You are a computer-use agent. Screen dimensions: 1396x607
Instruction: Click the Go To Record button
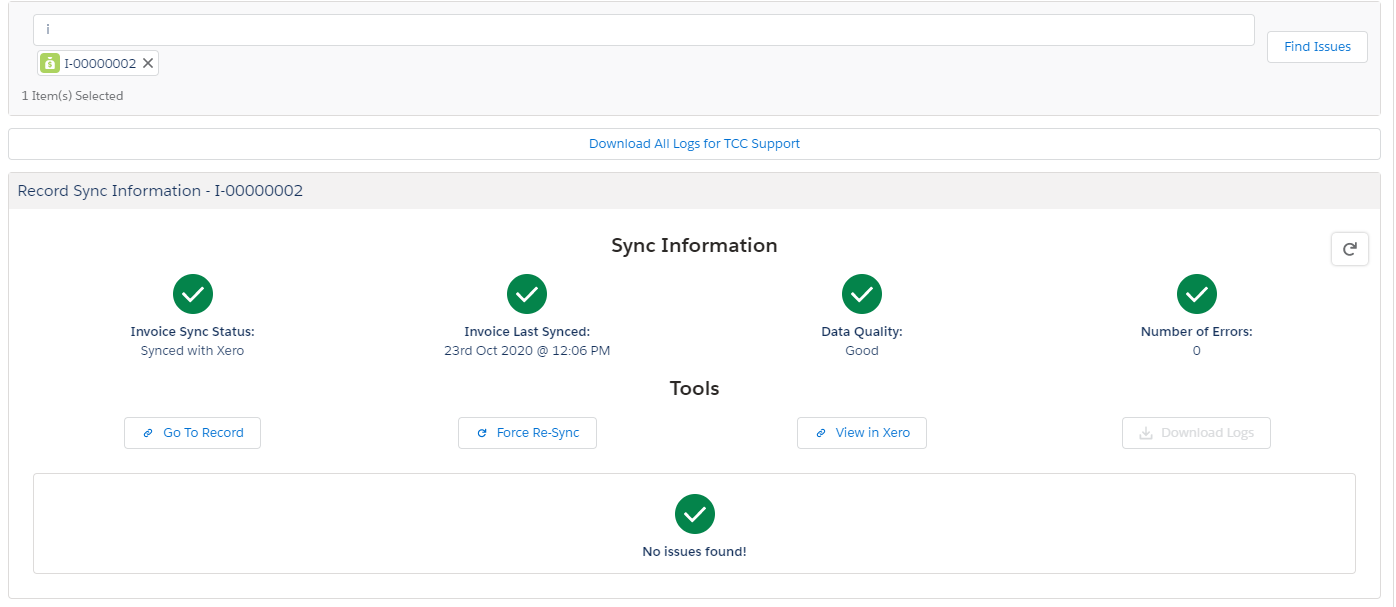tap(192, 432)
